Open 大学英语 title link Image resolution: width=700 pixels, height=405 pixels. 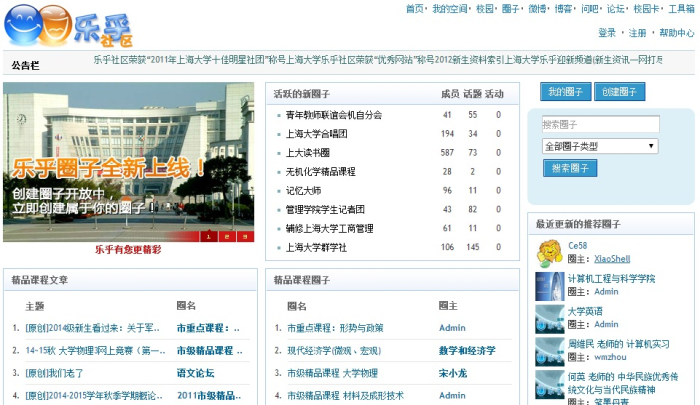pyautogui.click(x=585, y=311)
